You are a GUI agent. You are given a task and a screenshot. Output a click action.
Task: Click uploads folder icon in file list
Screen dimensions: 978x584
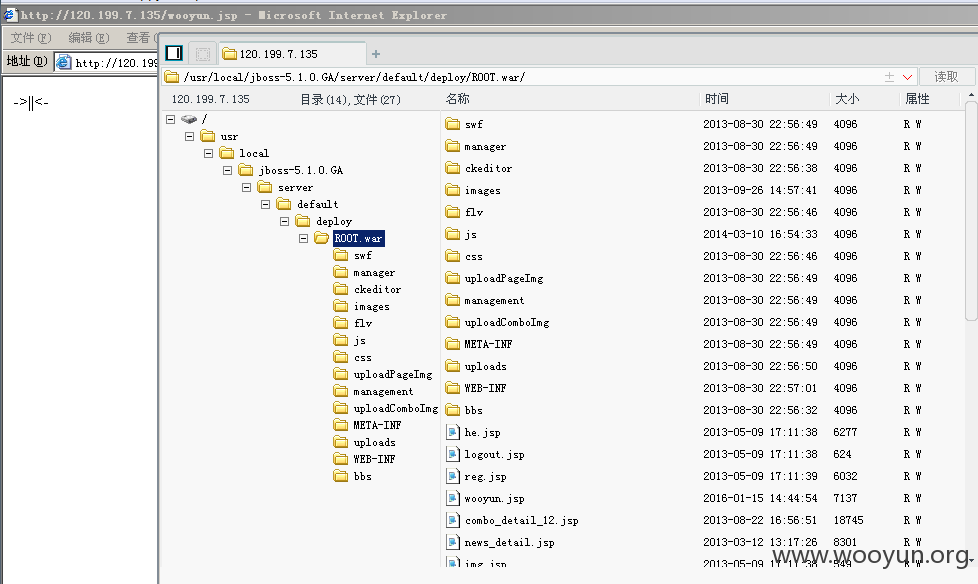tap(453, 366)
